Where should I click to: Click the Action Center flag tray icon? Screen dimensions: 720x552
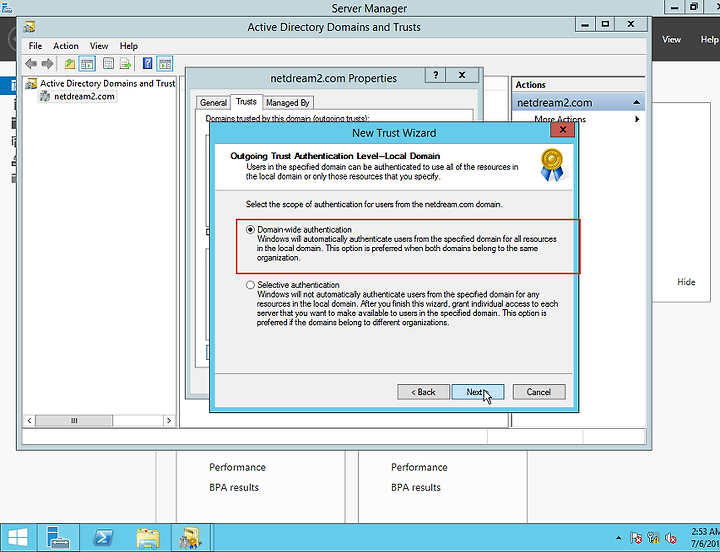[x=636, y=538]
